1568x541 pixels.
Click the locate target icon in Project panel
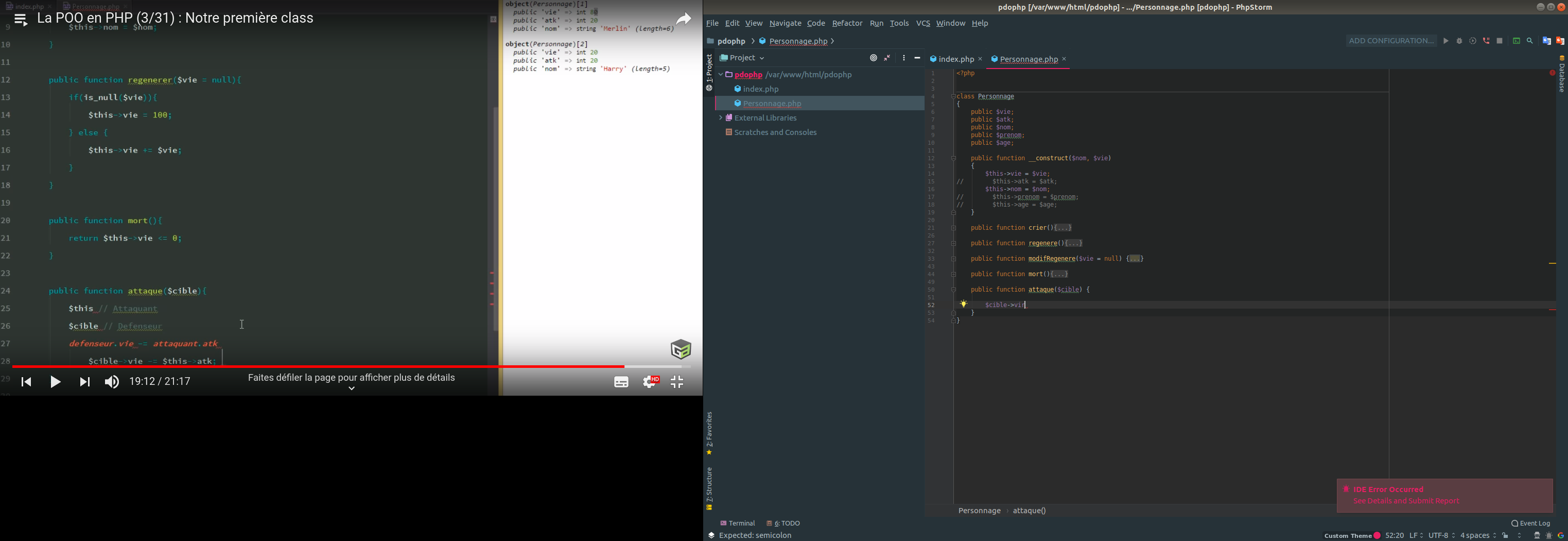click(x=873, y=59)
